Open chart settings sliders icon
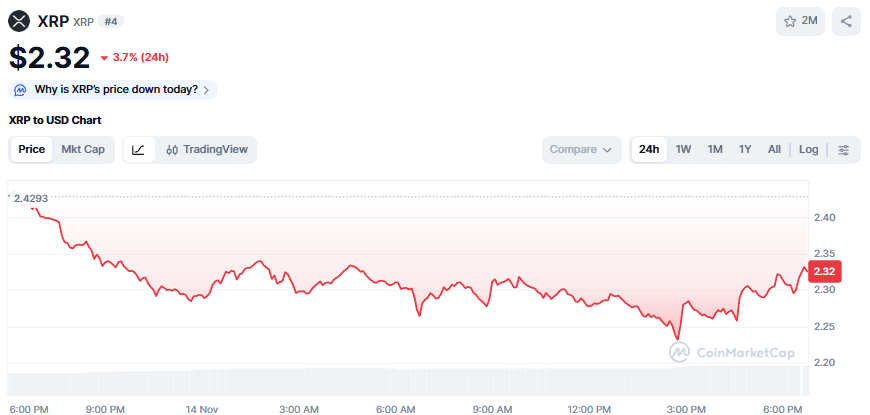The image size is (870, 415). (844, 150)
